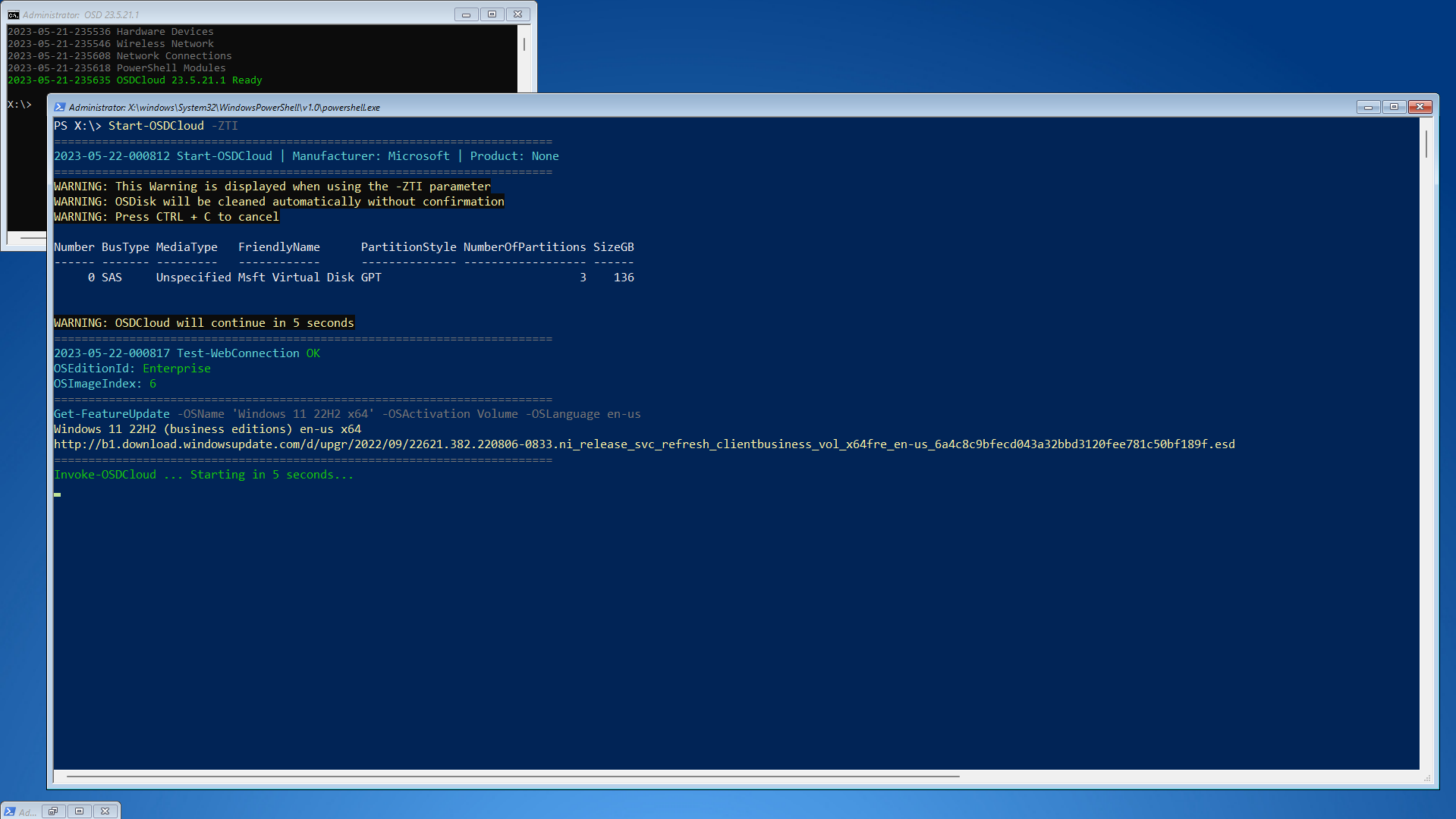
Task: Open the system menu icon of the OSD 23.5.21.1 window
Action: click(x=14, y=14)
